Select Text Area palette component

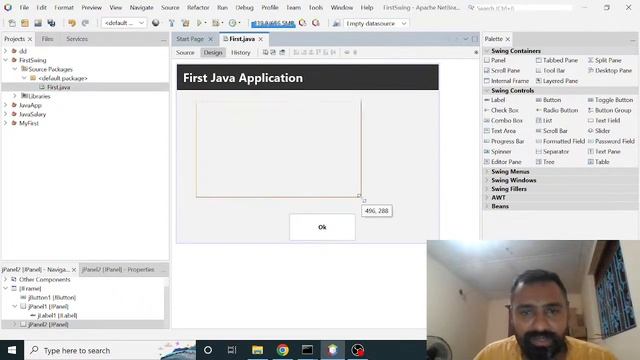click(x=500, y=131)
